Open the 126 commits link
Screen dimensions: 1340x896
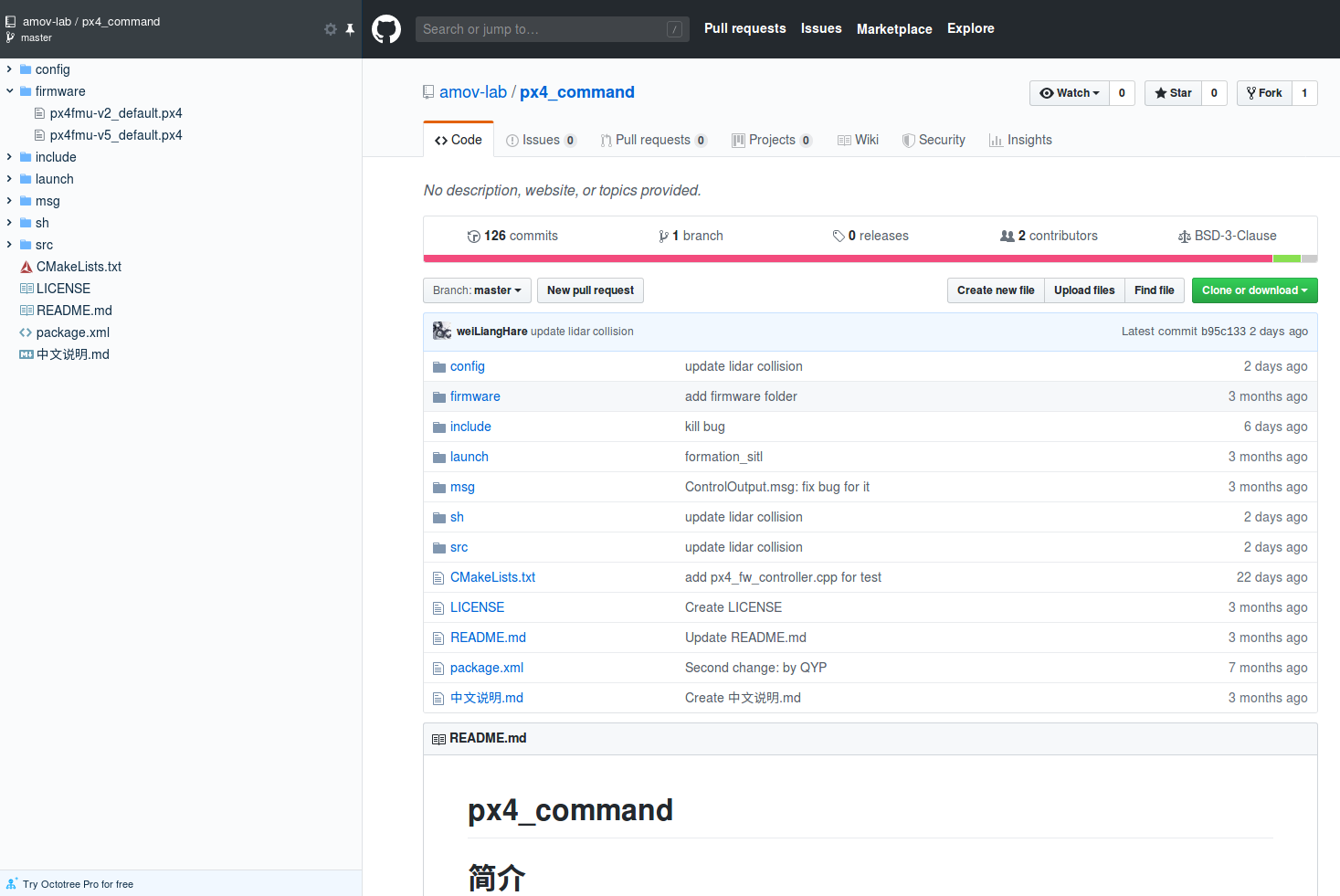point(512,236)
